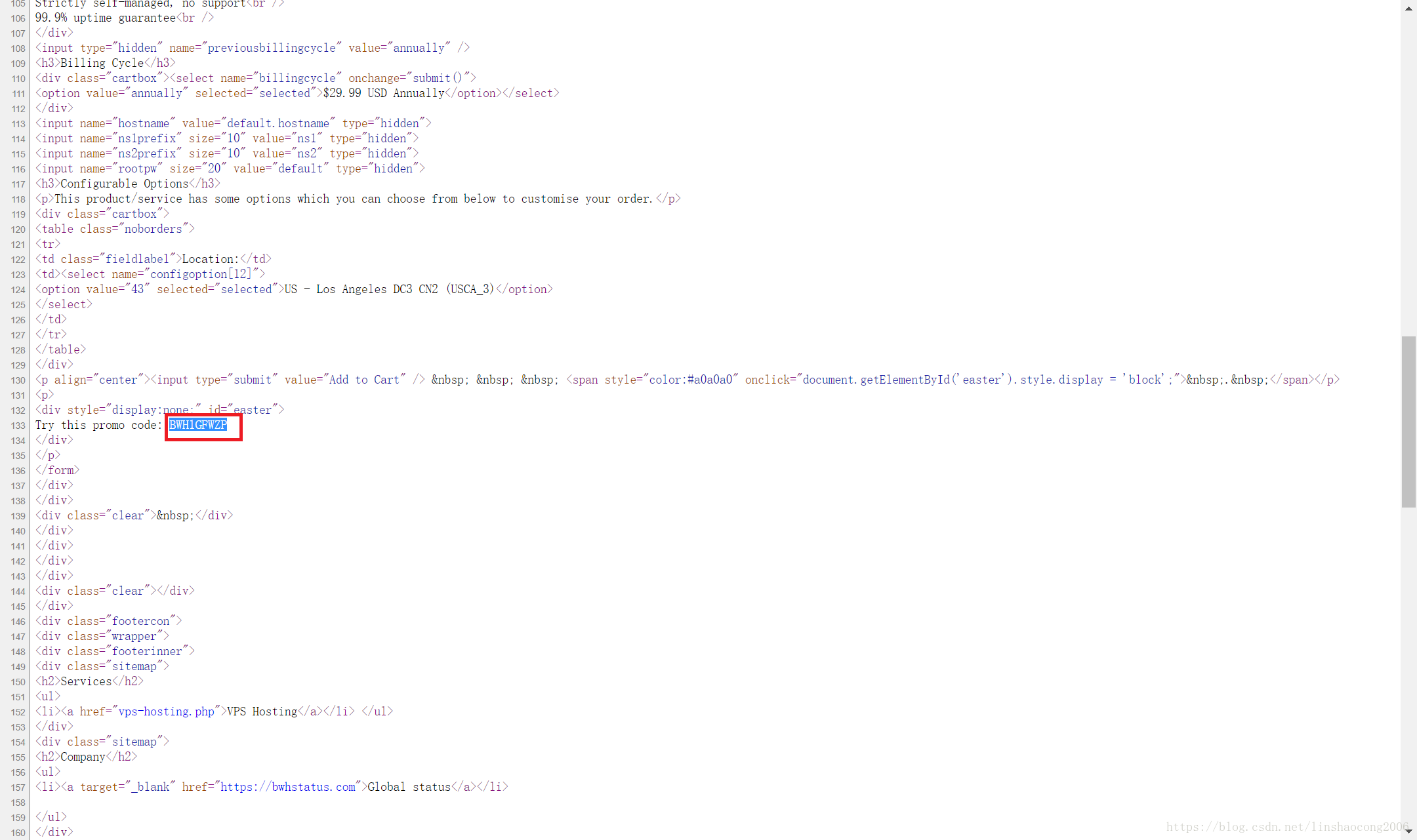
Task: Click the '$29.99 USD Annually' option text
Action: click(x=384, y=93)
